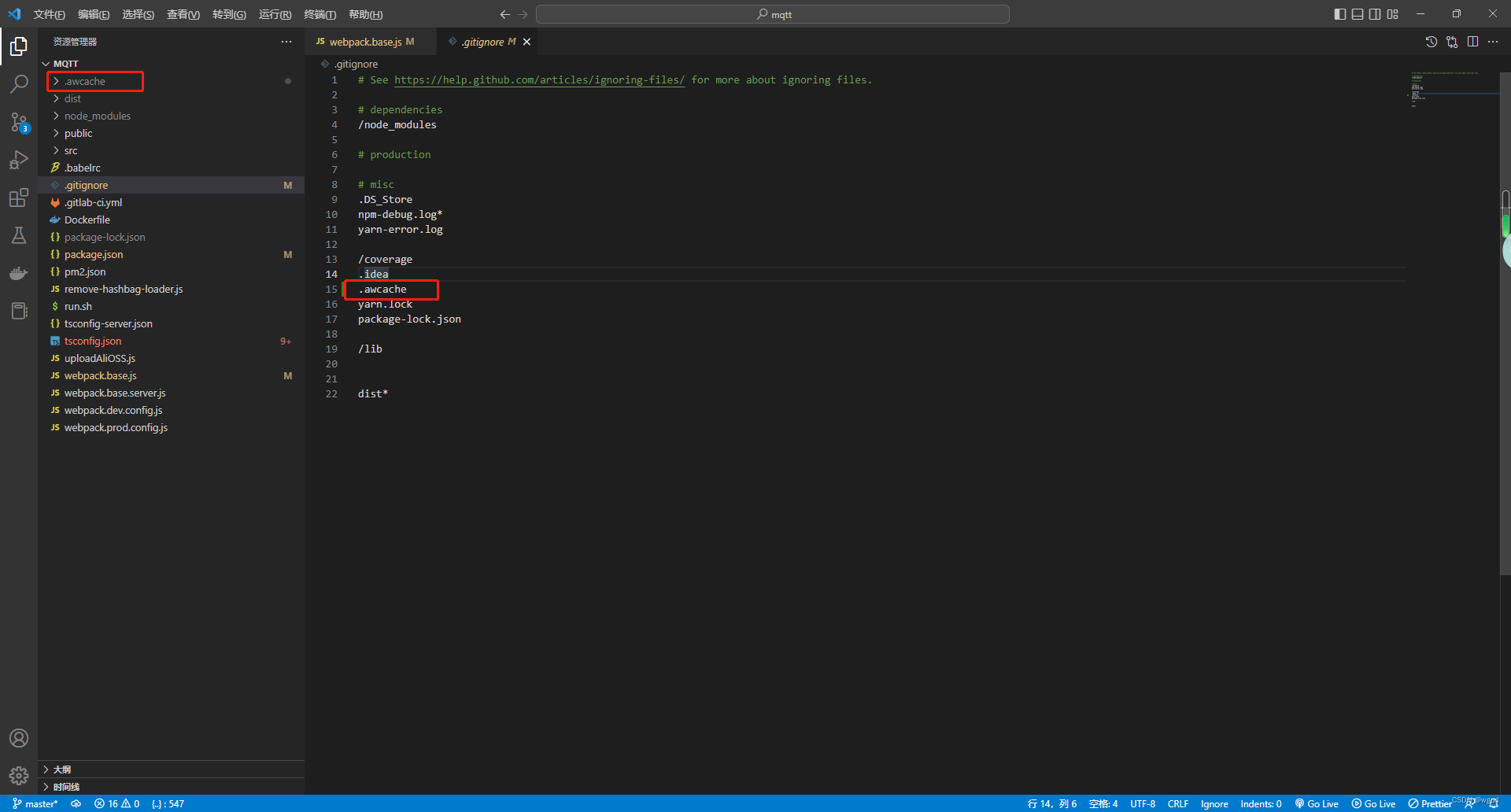Open Source Control showing 3 changes
Viewport: 1511px width, 812px height.
[18, 122]
